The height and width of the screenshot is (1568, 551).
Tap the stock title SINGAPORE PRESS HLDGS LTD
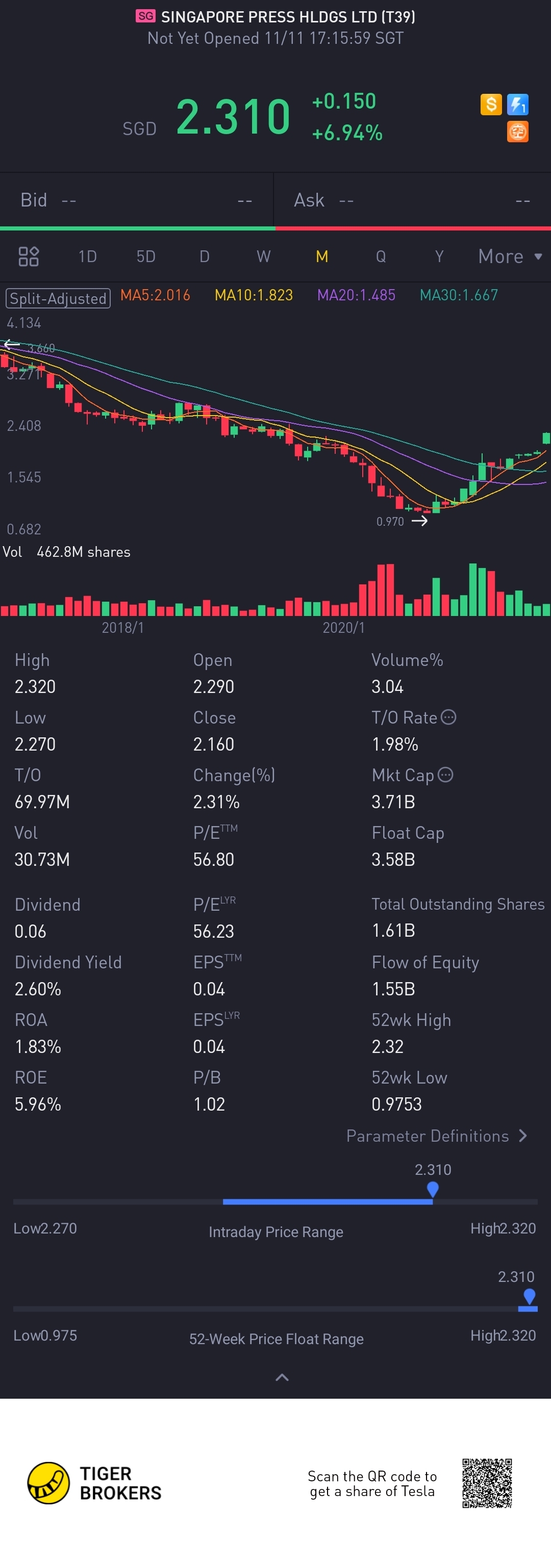point(288,16)
